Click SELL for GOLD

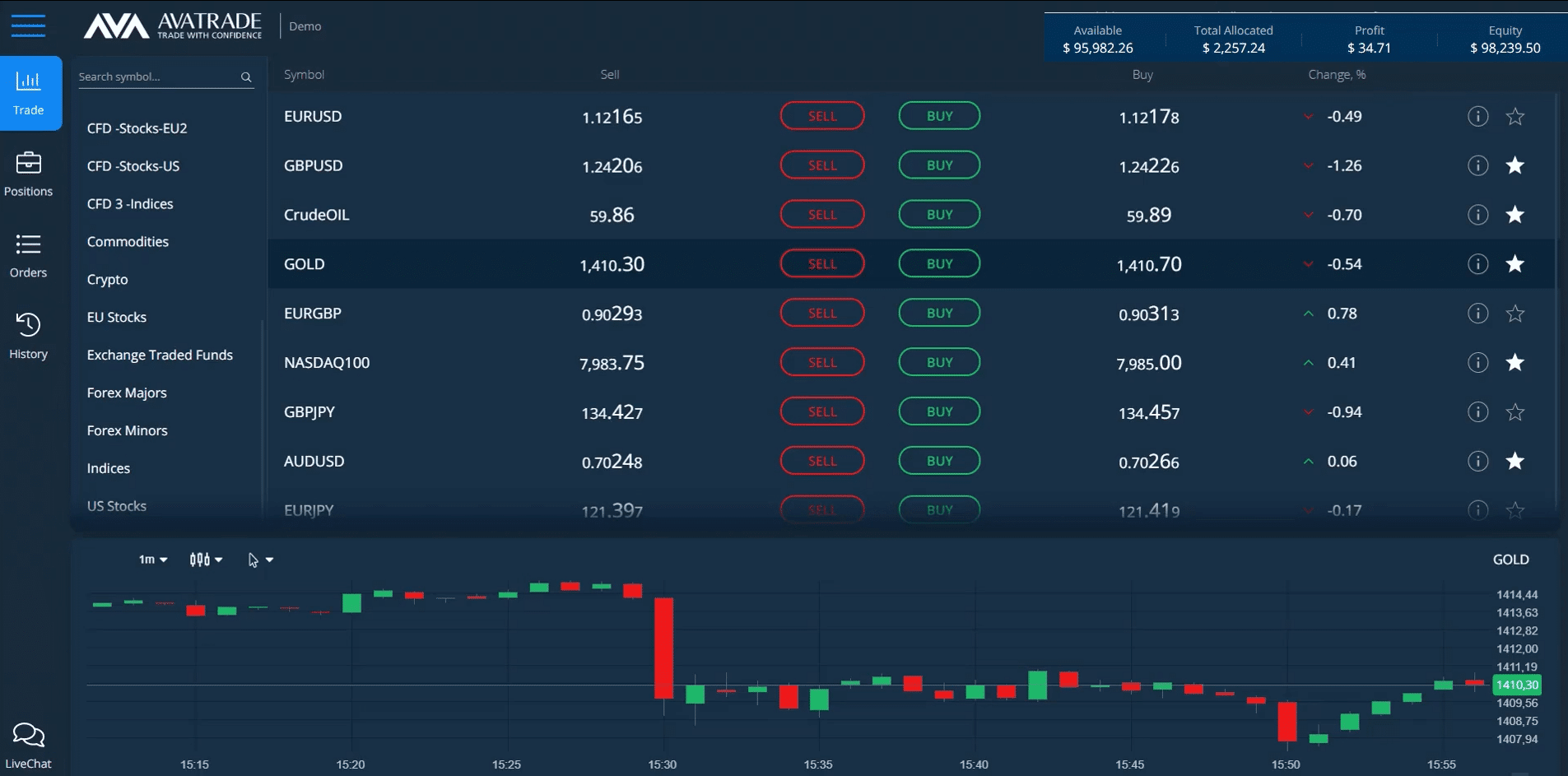pos(822,264)
